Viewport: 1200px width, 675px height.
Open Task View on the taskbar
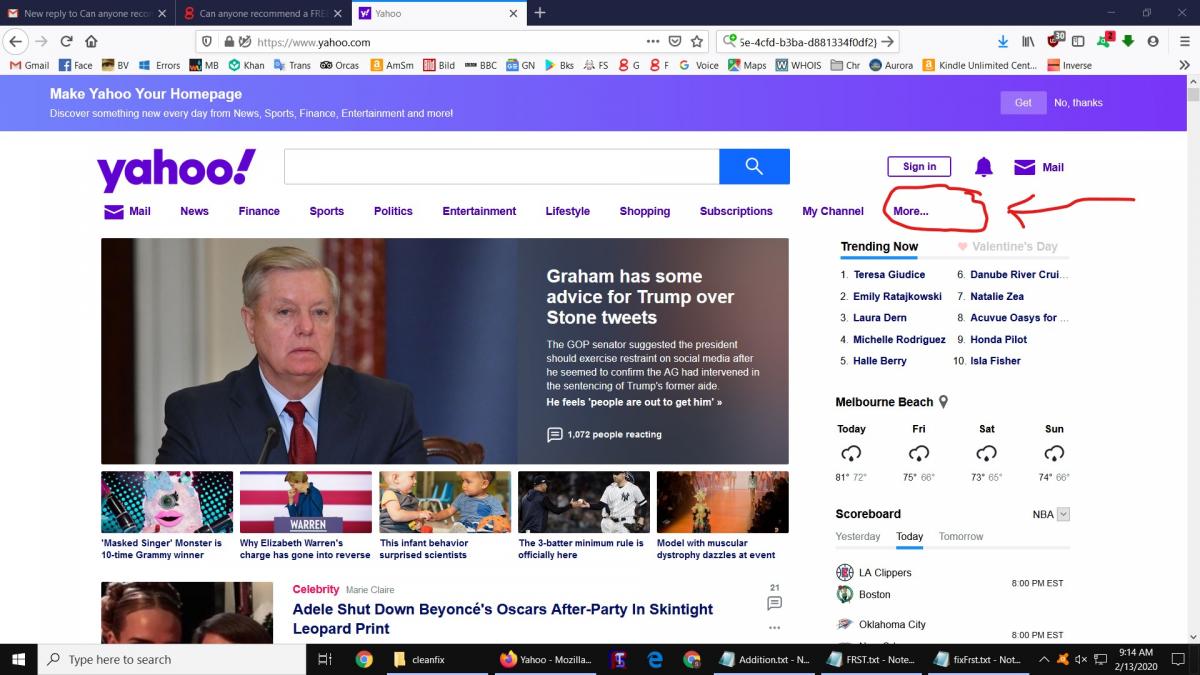[324, 659]
